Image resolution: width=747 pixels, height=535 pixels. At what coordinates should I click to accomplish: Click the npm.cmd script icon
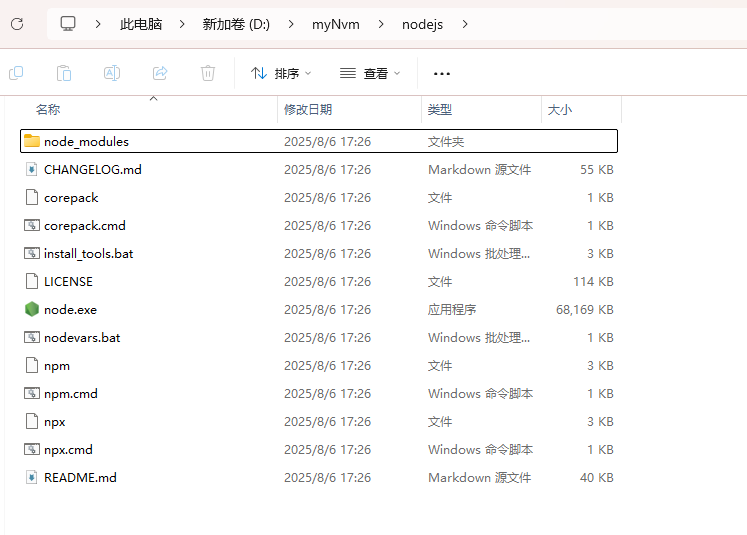tap(31, 393)
